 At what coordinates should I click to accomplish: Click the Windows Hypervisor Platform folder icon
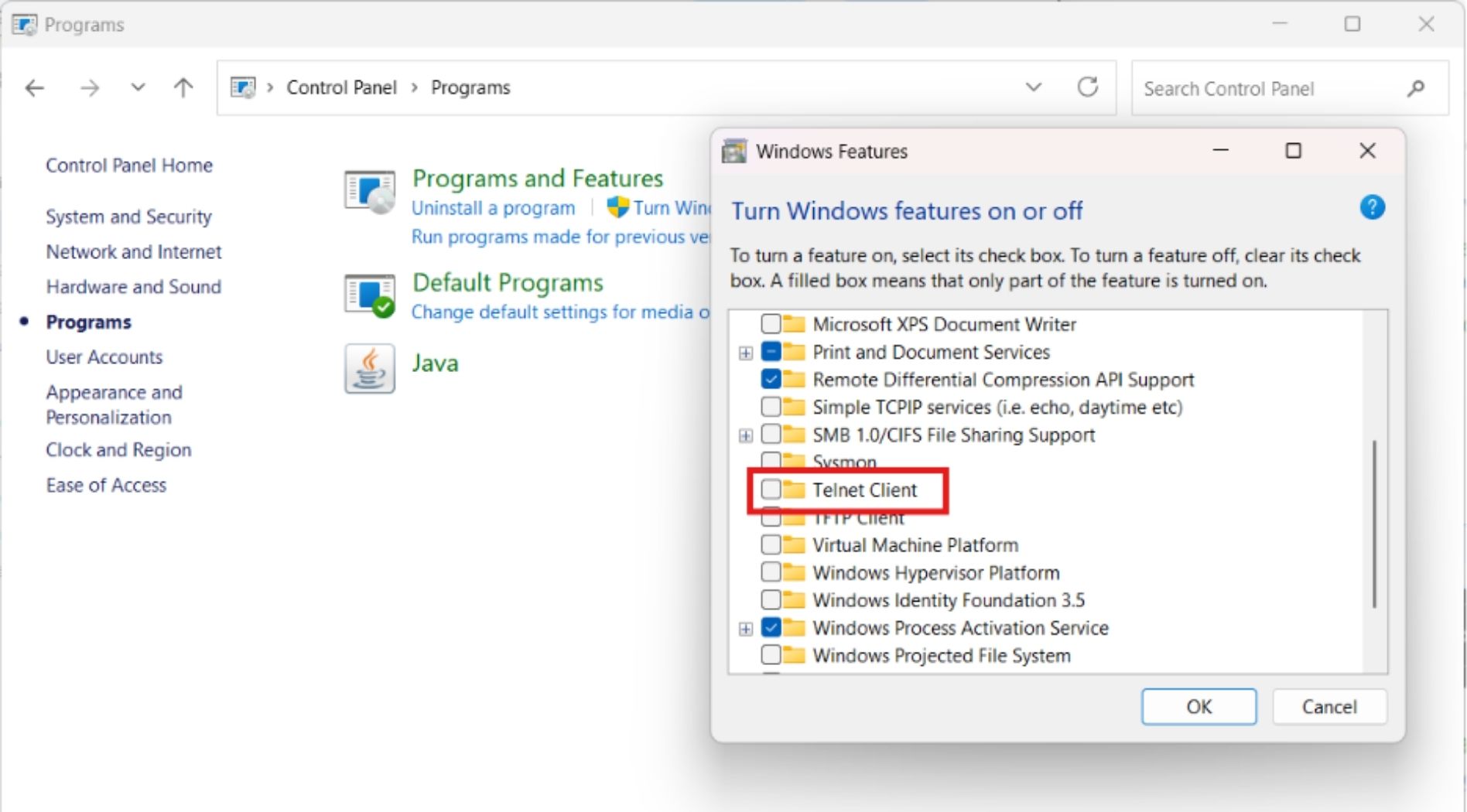794,572
